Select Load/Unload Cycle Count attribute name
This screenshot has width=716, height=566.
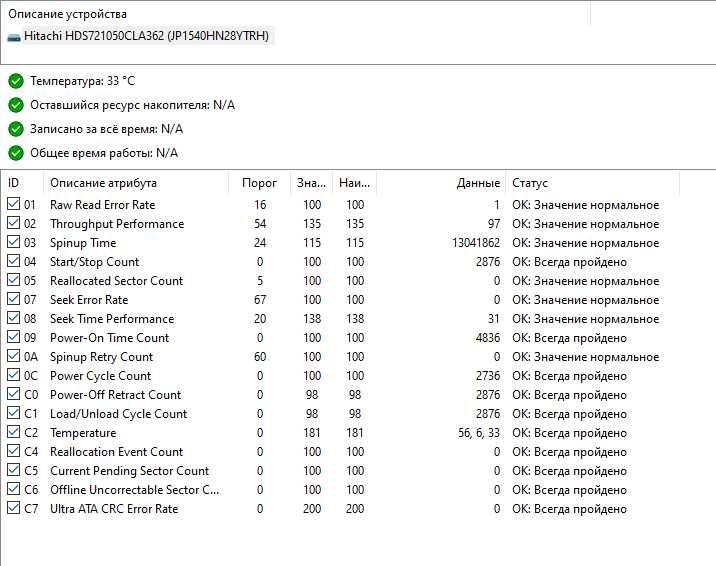point(119,414)
